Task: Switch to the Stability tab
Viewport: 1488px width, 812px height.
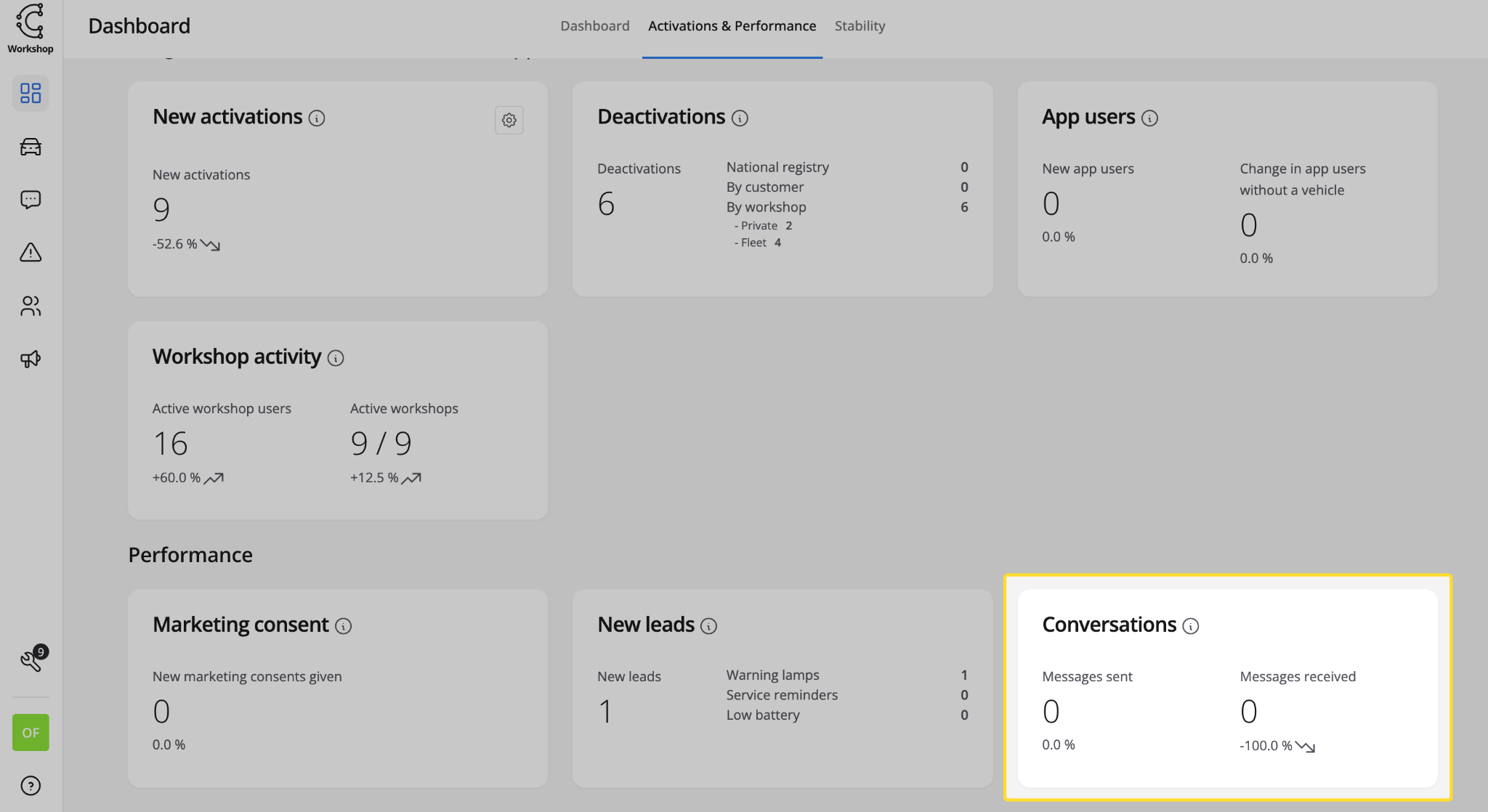Action: tap(860, 26)
